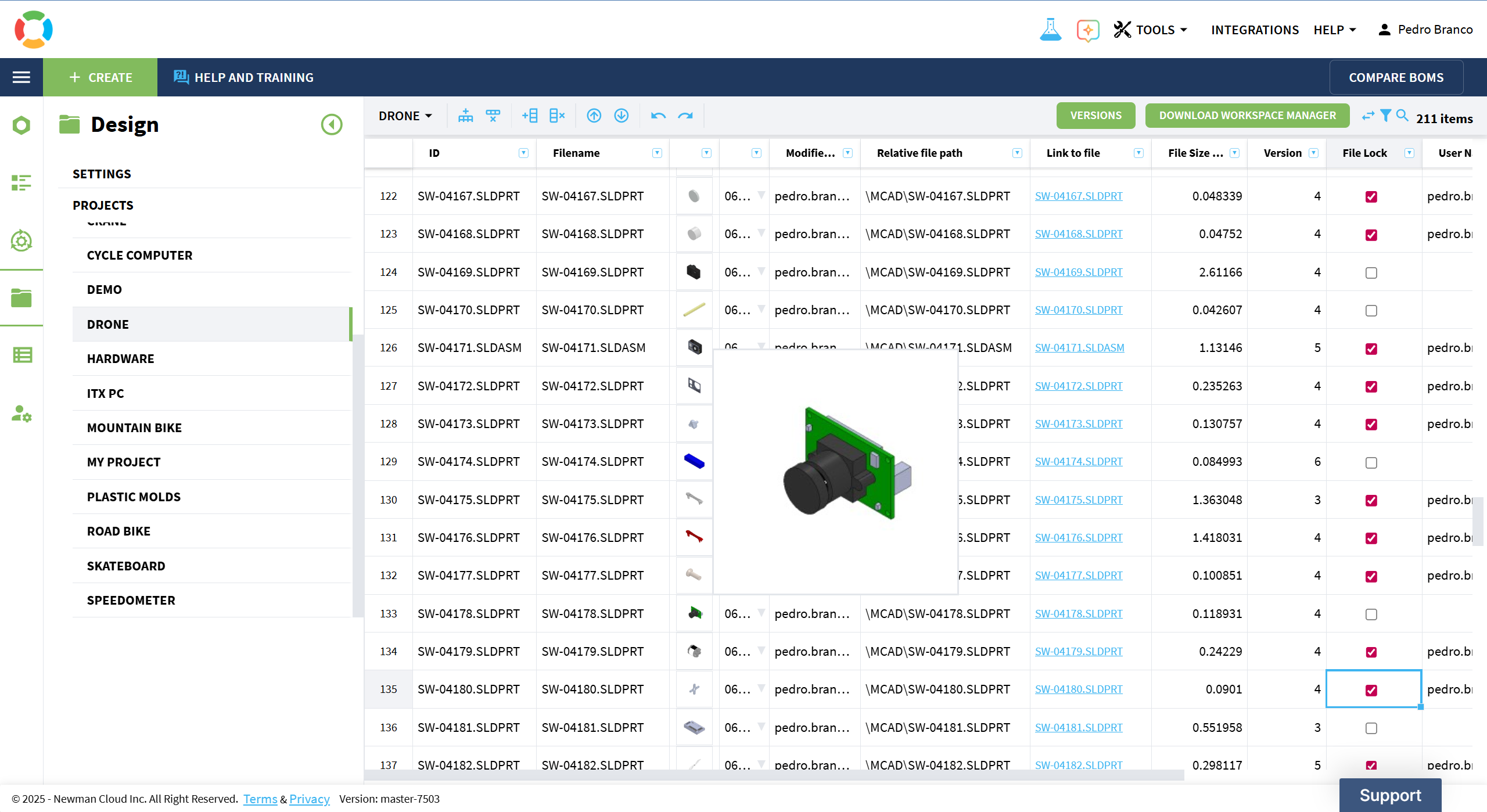Select the MOUNTAIN BIKE project
Image resolution: width=1487 pixels, height=812 pixels.
(134, 427)
